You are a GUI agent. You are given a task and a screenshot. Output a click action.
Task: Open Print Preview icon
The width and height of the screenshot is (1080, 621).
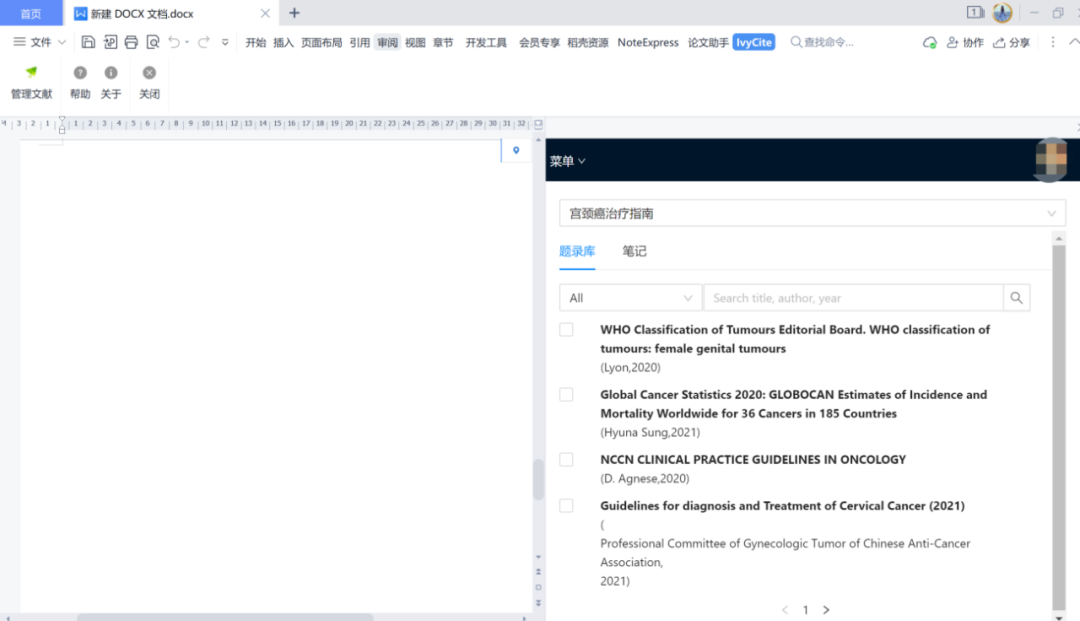click(x=153, y=42)
